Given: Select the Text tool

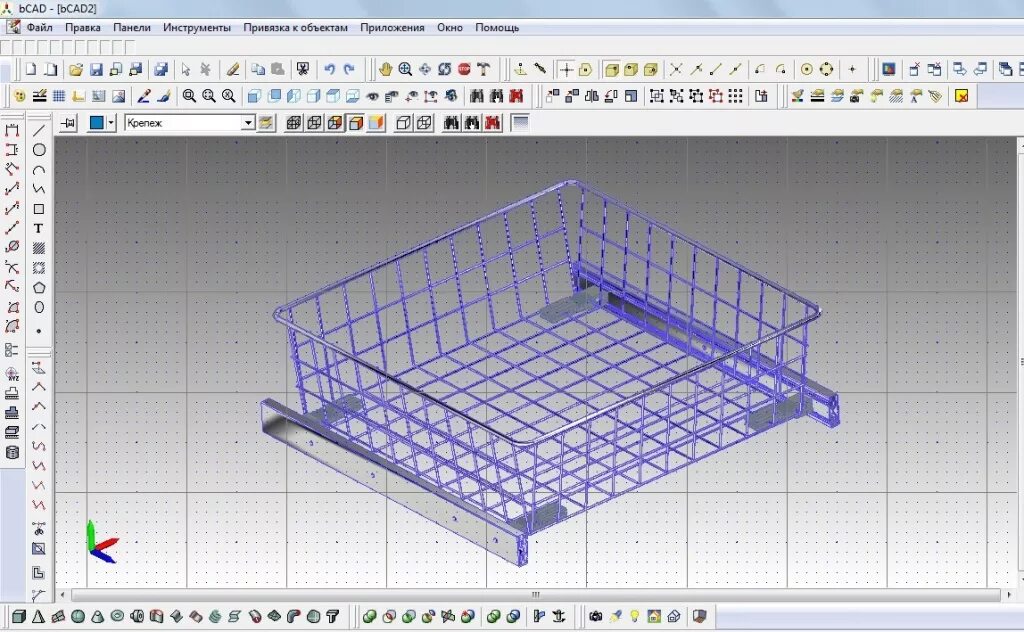Looking at the screenshot, I should [39, 229].
